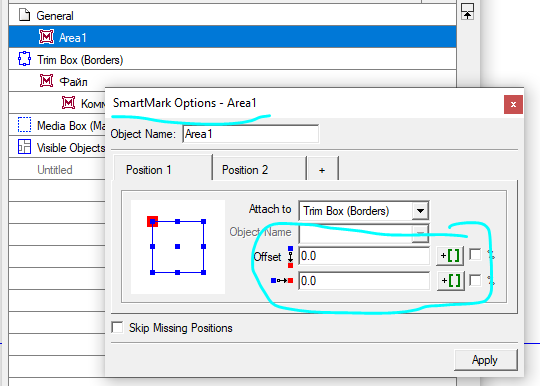Close the SmartMark Options dialog

pos(513,104)
